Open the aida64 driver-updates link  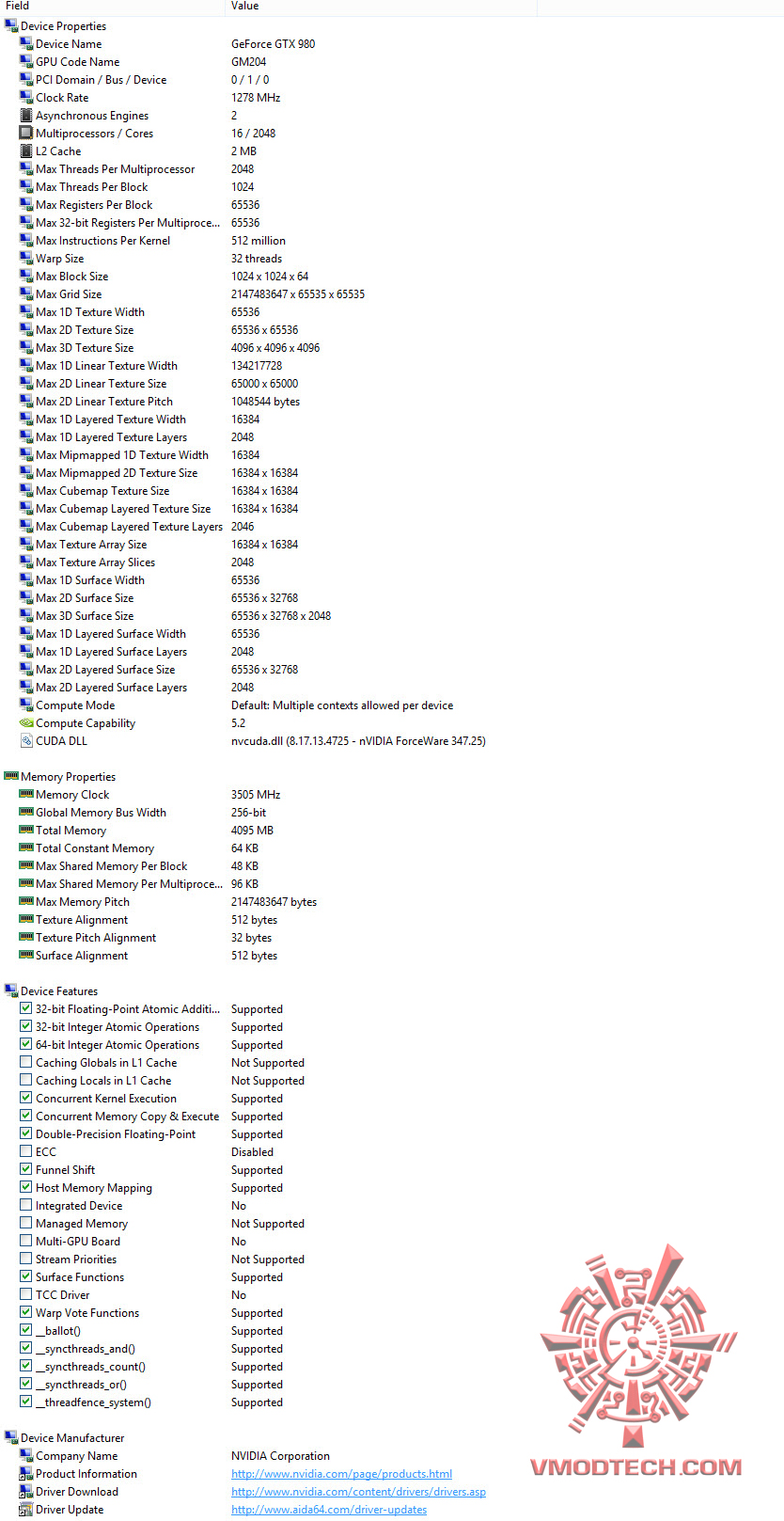[329, 1510]
